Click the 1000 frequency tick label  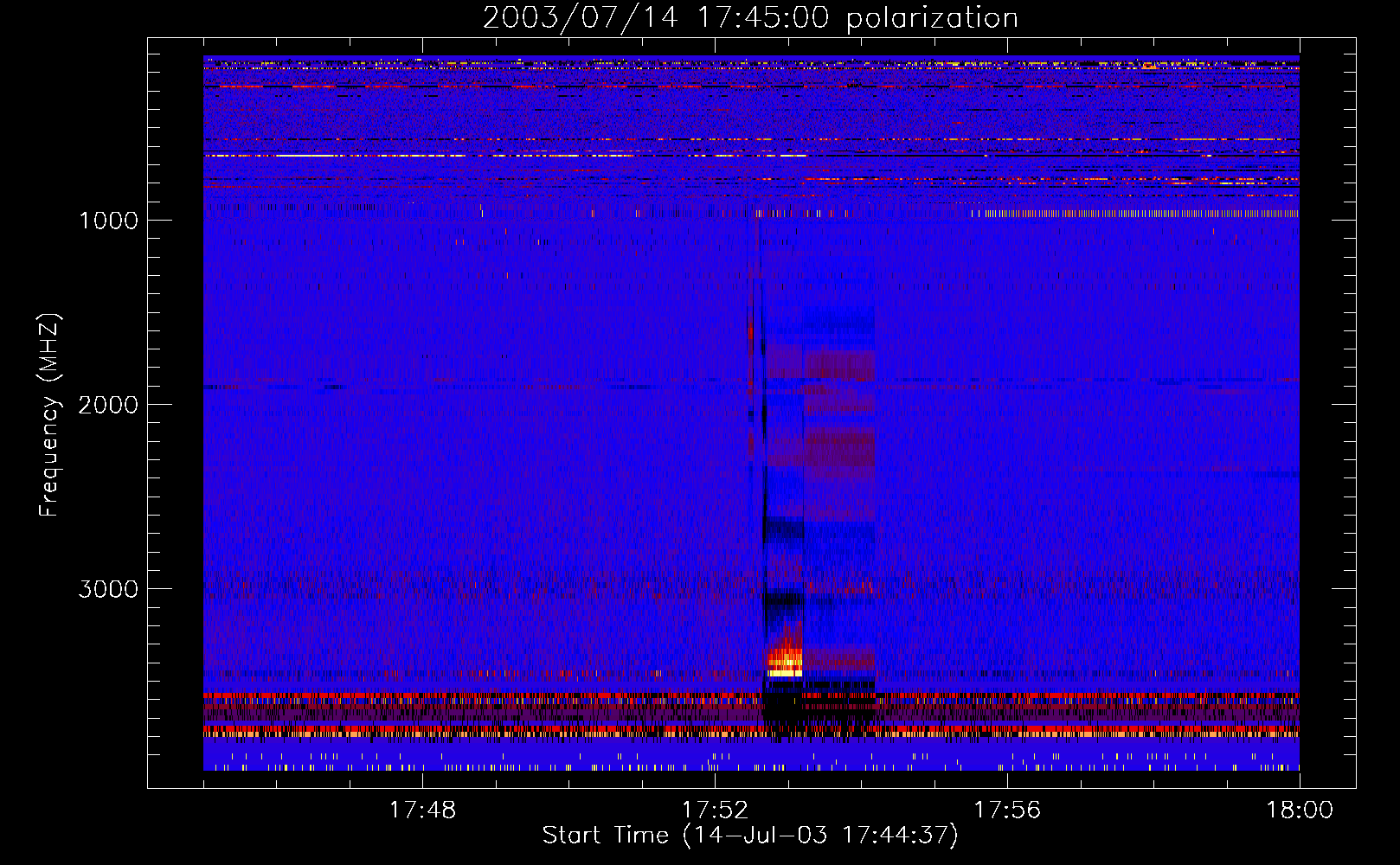[108, 221]
